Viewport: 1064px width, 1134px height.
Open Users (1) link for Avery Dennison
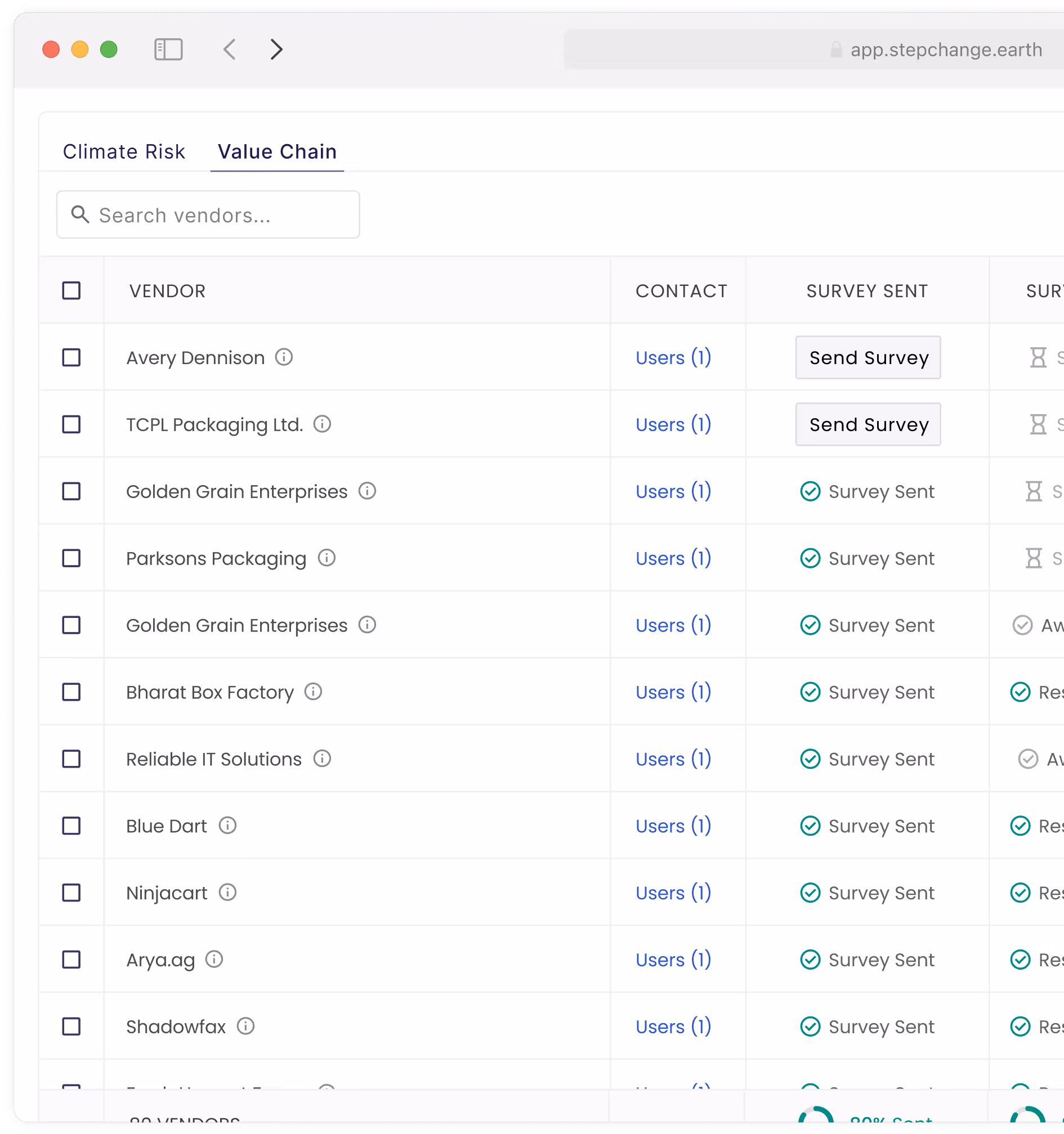click(x=674, y=358)
